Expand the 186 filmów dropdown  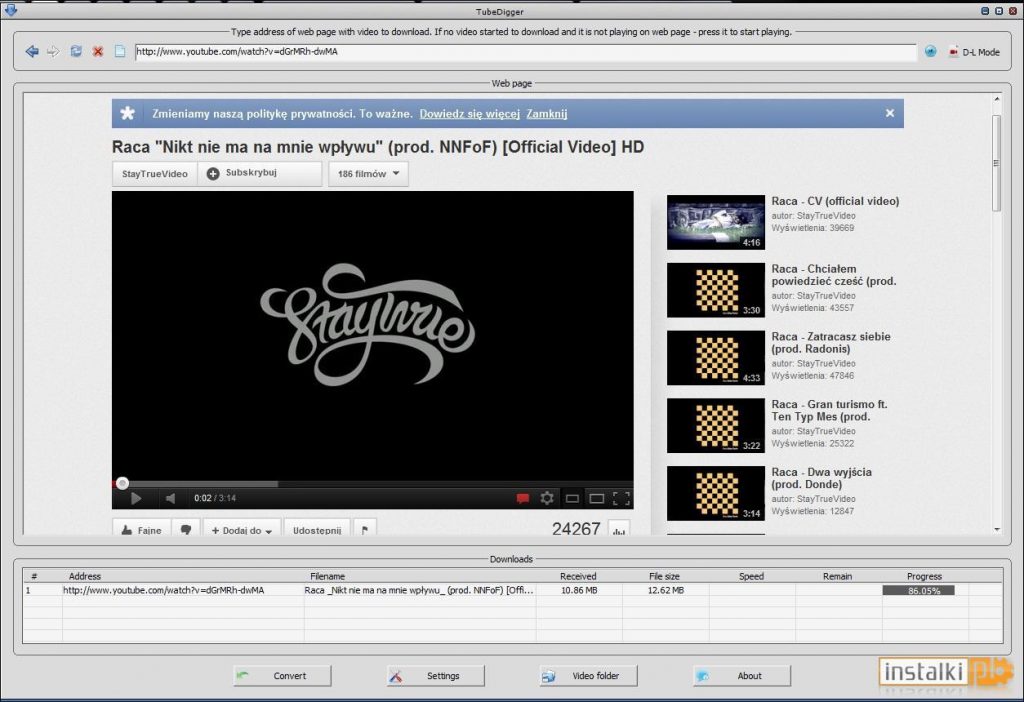(x=368, y=174)
